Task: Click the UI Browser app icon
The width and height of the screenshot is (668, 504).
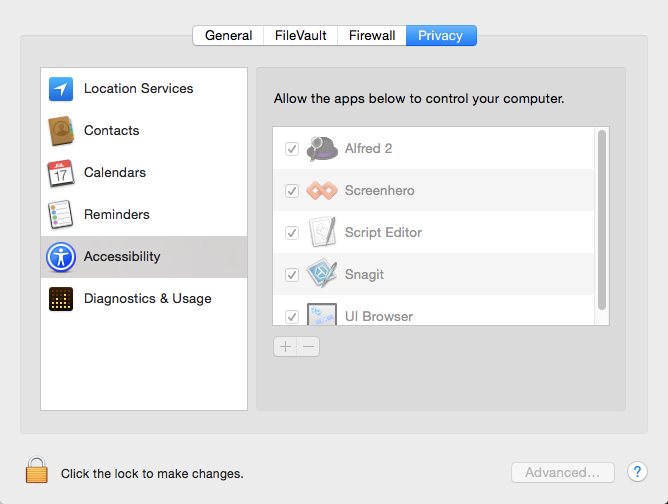Action: click(322, 314)
